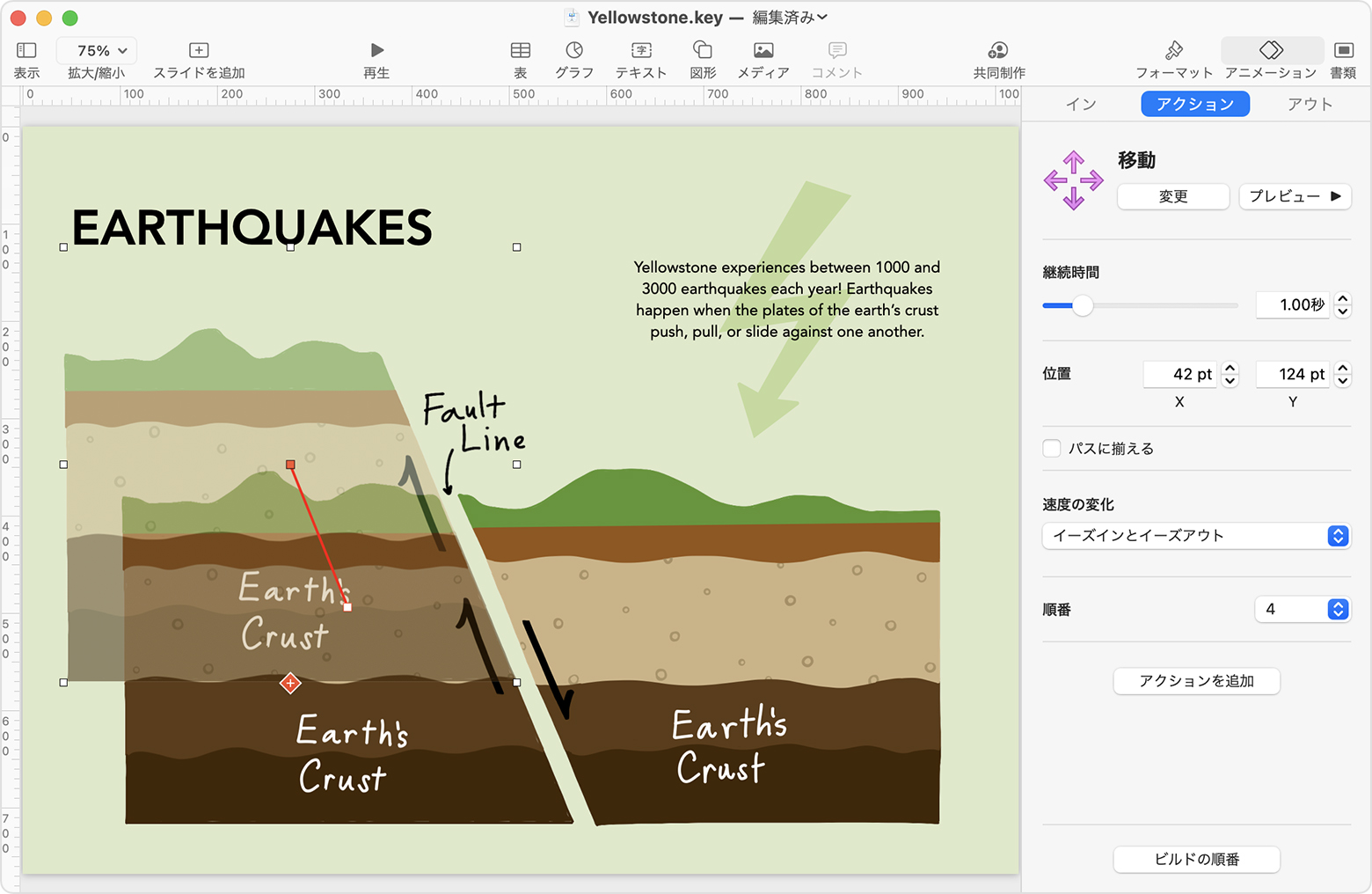Click the Y position field 124 pt
Viewport: 1372px width, 894px height.
click(1293, 374)
